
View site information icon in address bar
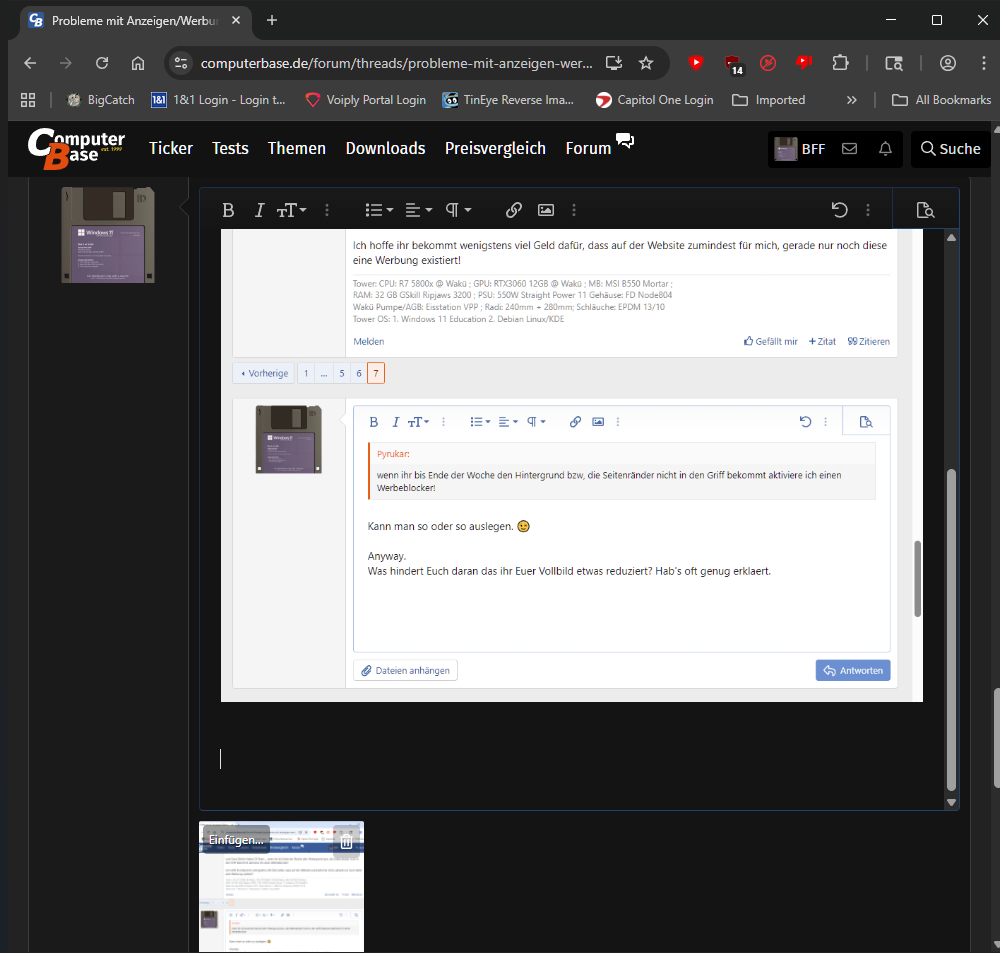click(181, 63)
